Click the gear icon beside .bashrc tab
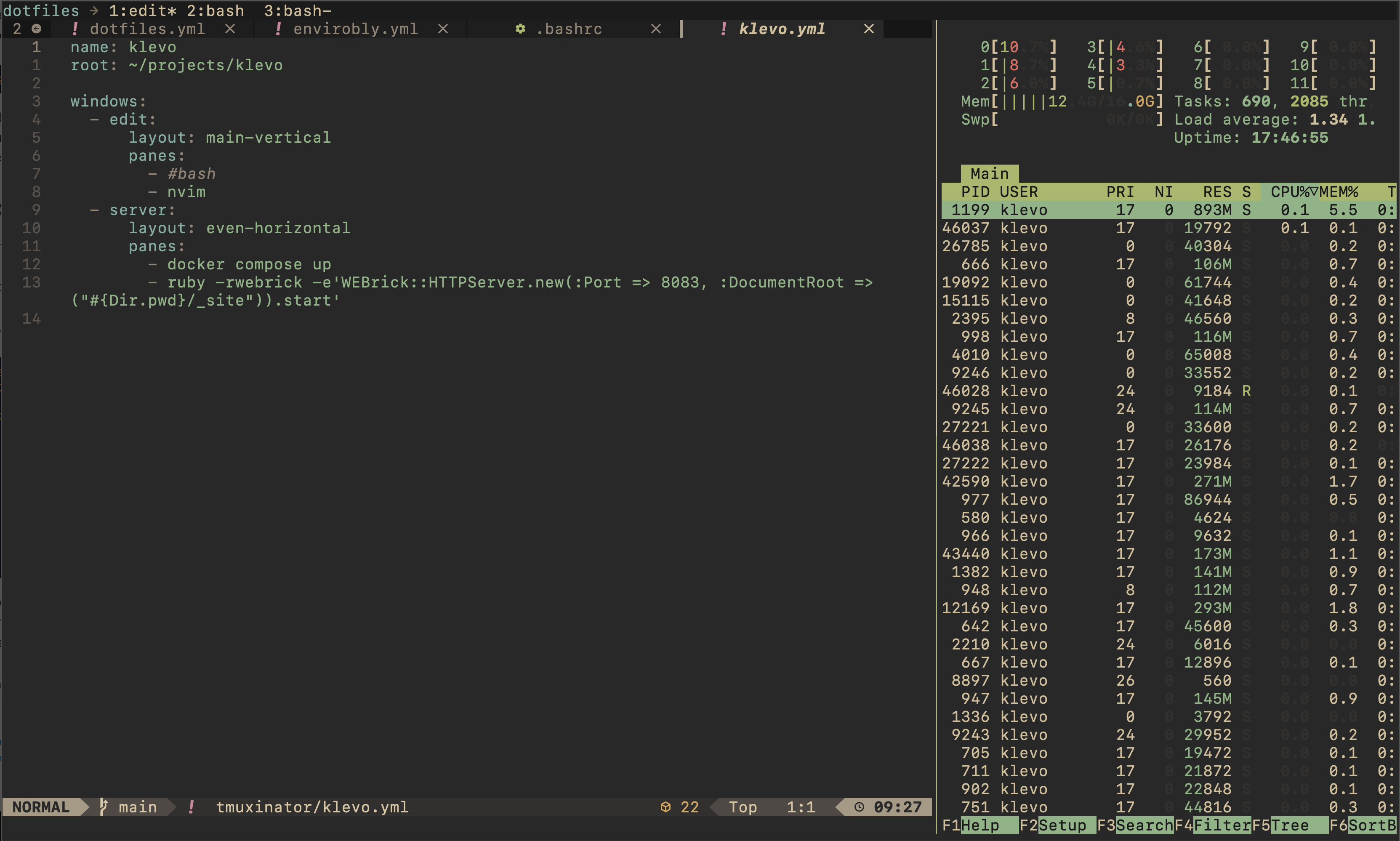Screen dimensions: 1400x841 click(520, 29)
